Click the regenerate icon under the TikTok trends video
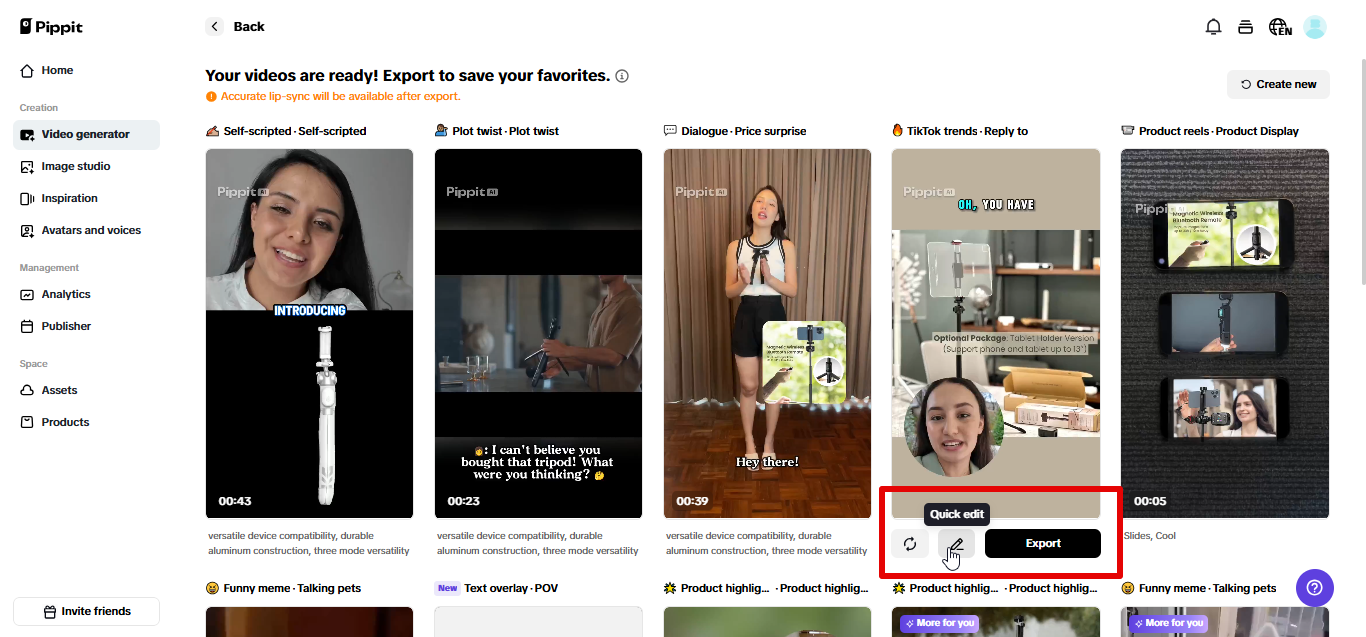 click(x=910, y=544)
